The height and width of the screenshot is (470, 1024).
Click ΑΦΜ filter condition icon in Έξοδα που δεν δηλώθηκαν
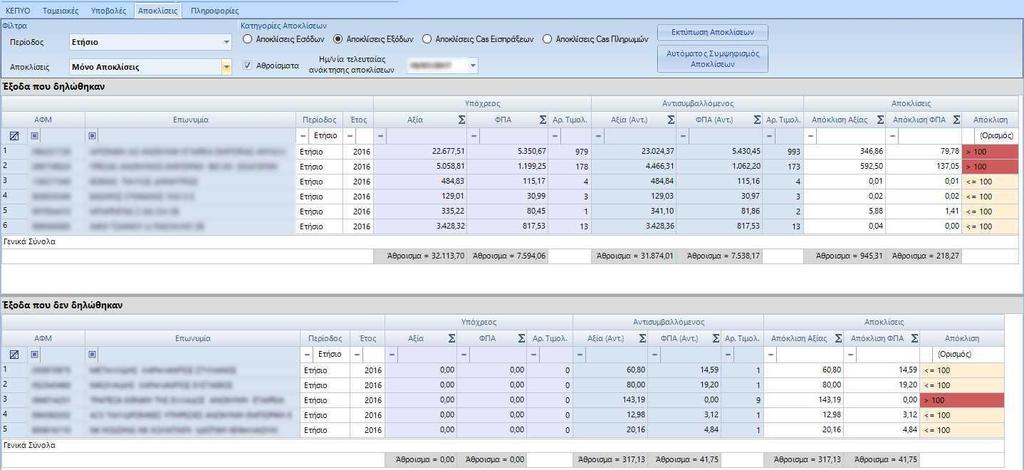(35, 354)
